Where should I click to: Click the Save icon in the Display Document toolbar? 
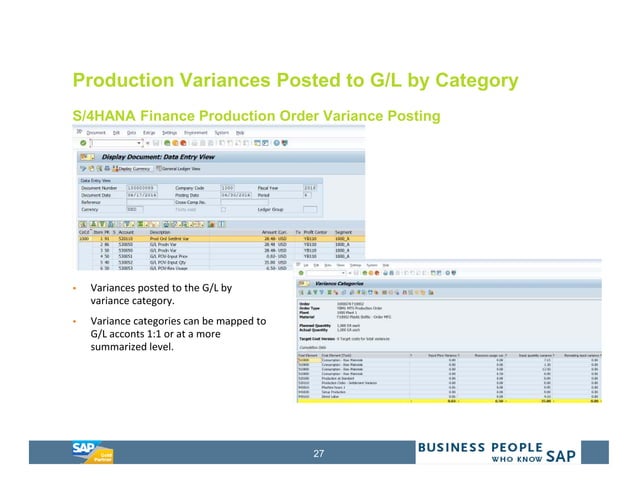click(156, 143)
